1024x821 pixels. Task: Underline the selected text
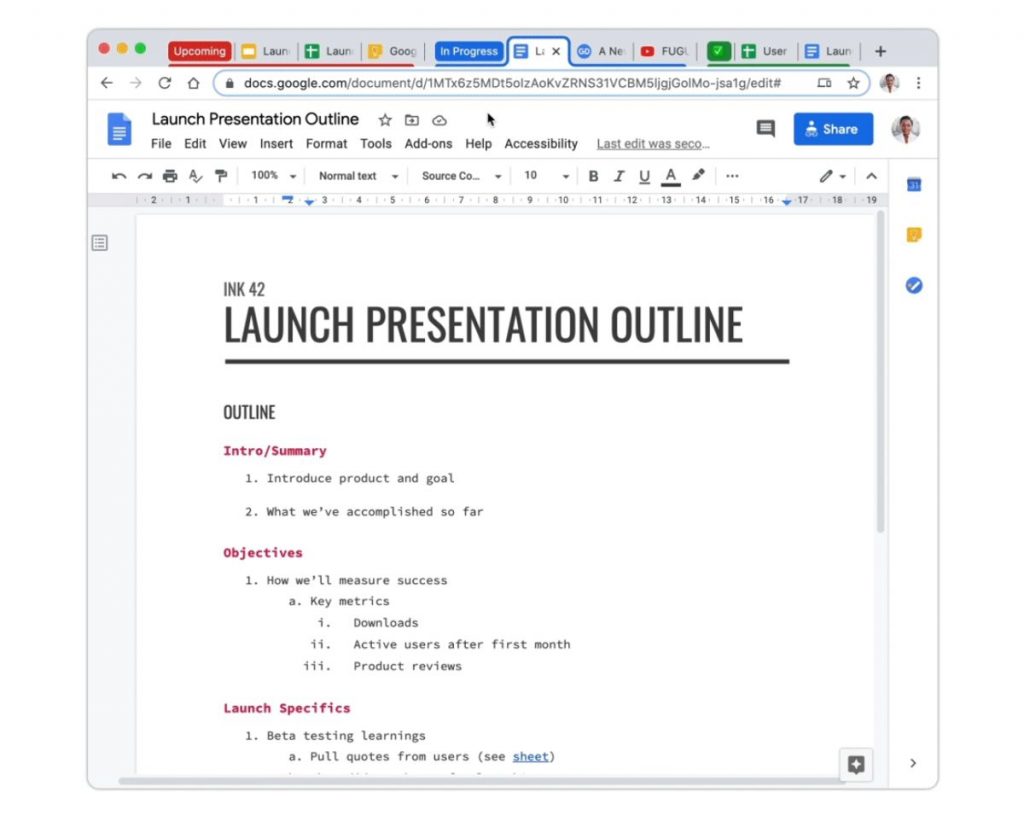pyautogui.click(x=643, y=175)
